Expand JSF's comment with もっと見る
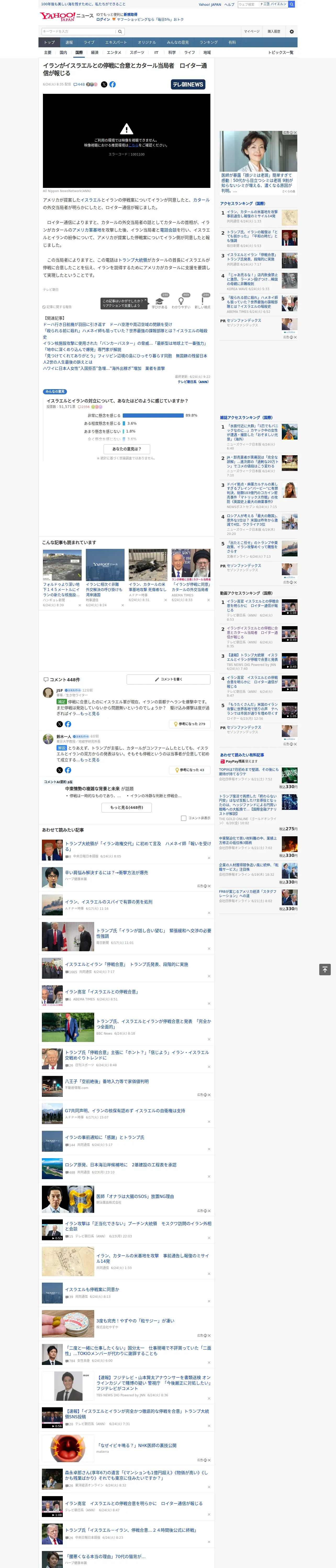 pos(90,713)
